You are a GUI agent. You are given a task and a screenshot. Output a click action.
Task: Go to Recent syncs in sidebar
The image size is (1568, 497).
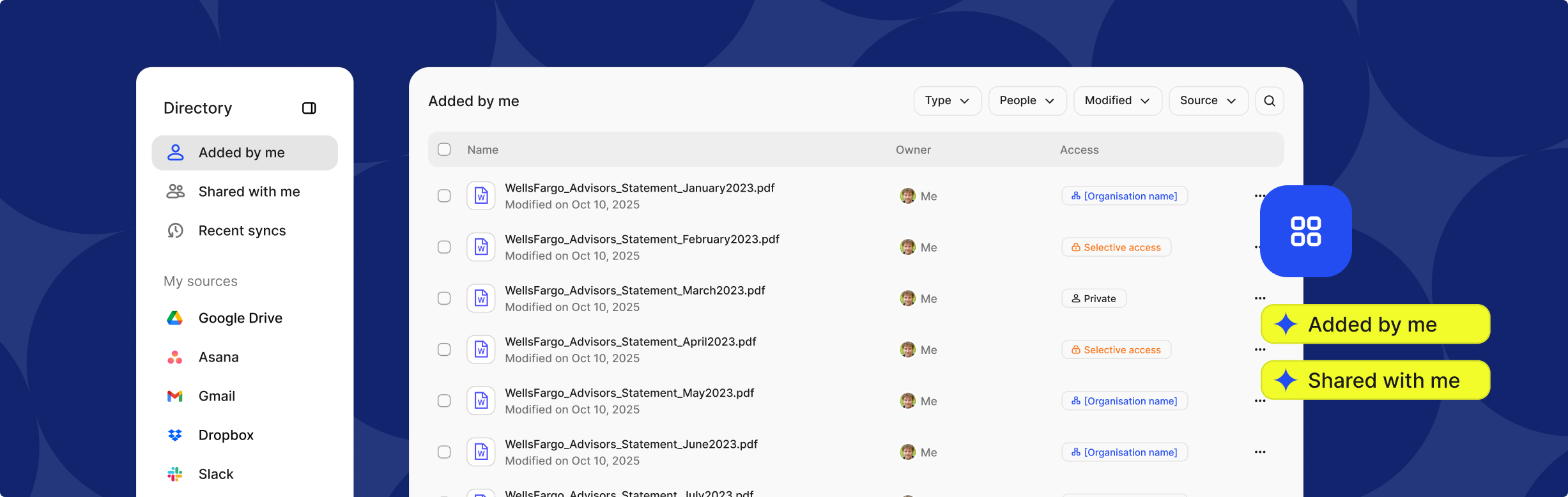tap(242, 231)
